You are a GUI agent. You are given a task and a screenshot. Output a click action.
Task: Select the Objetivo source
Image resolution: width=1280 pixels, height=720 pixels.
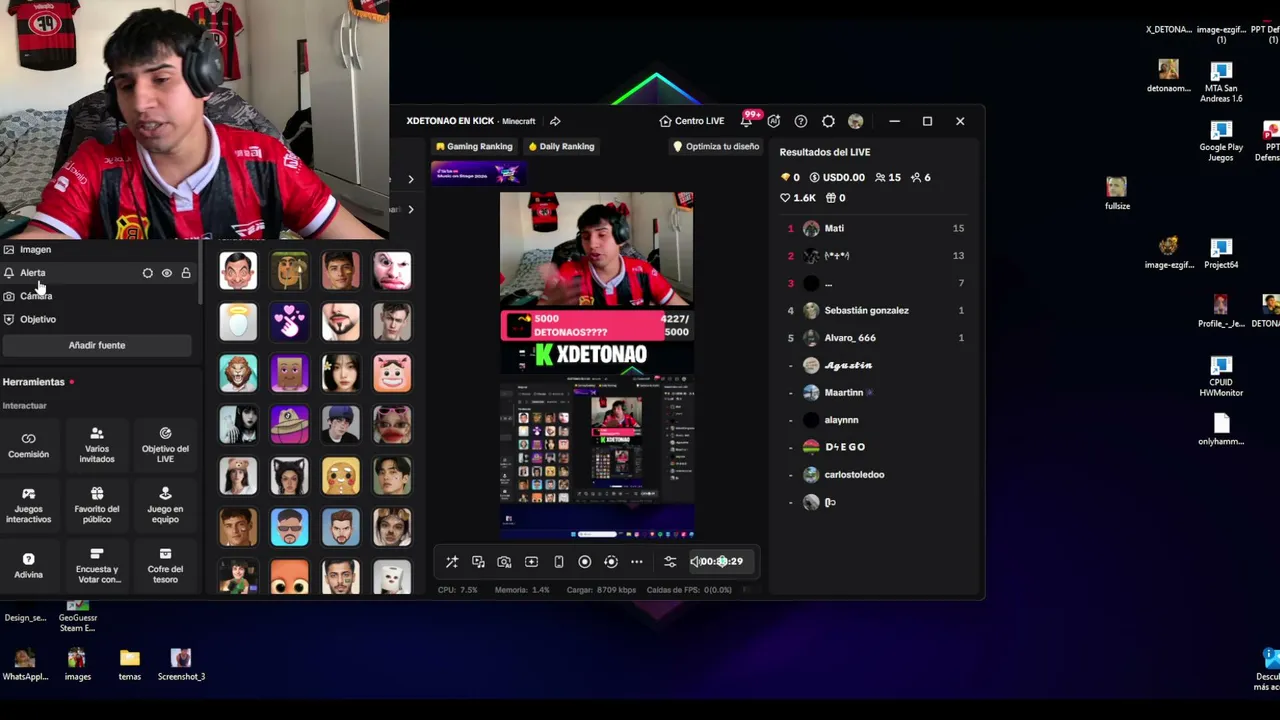(38, 319)
